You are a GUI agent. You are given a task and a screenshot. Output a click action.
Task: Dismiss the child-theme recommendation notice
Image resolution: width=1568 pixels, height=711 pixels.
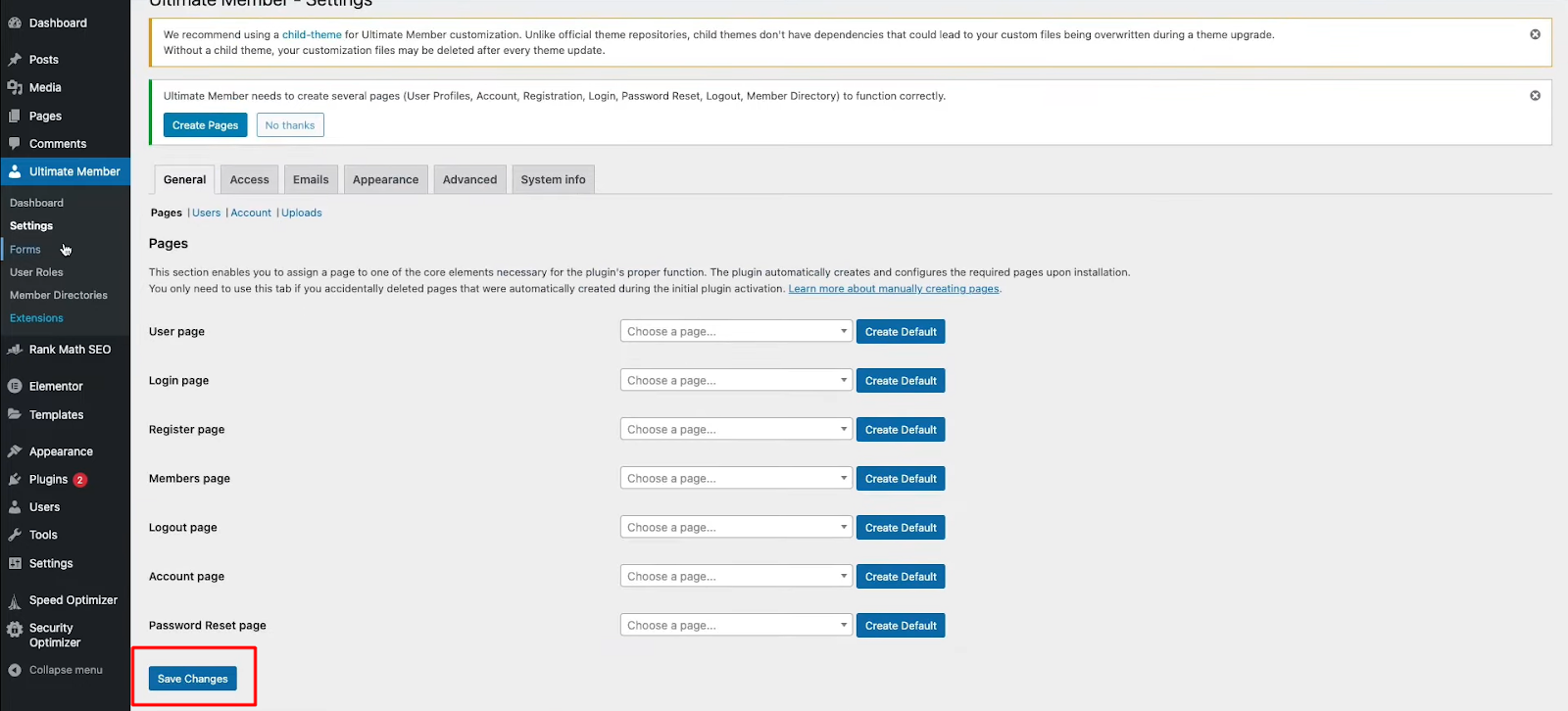[x=1535, y=34]
